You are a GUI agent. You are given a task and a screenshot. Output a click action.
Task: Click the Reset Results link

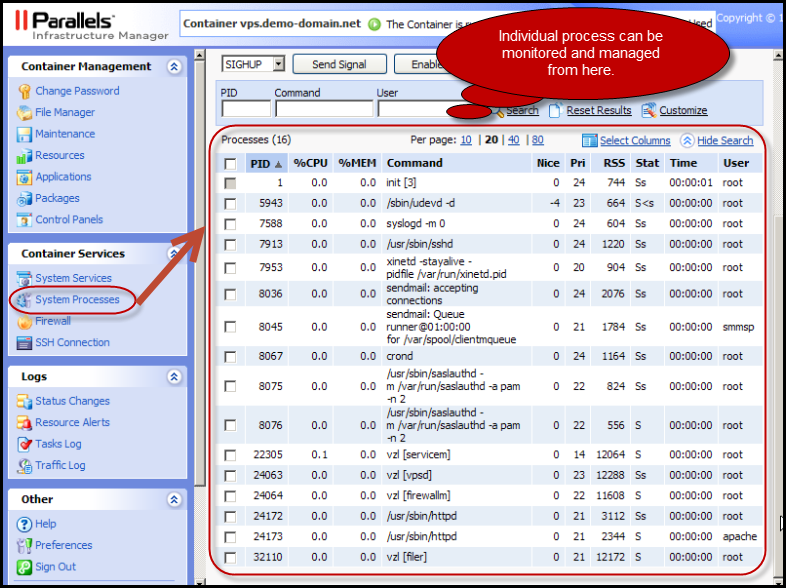point(599,110)
